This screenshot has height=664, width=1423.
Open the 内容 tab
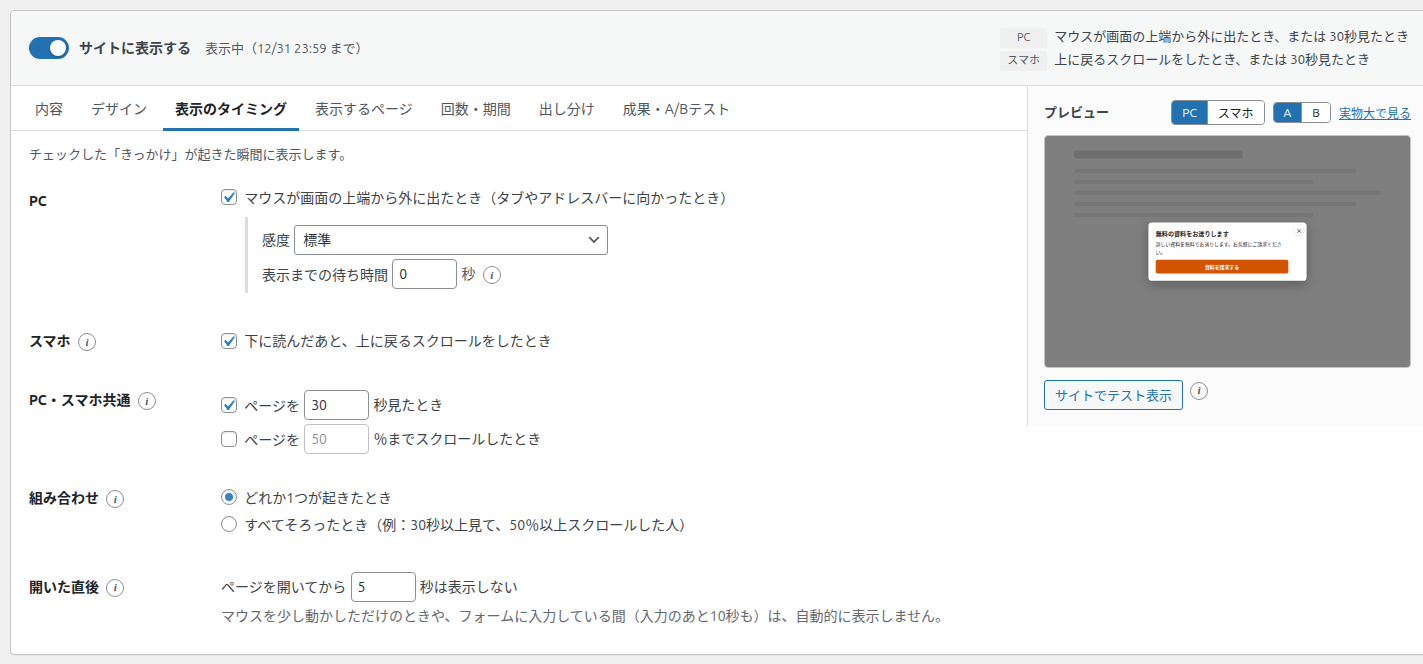[x=49, y=110]
